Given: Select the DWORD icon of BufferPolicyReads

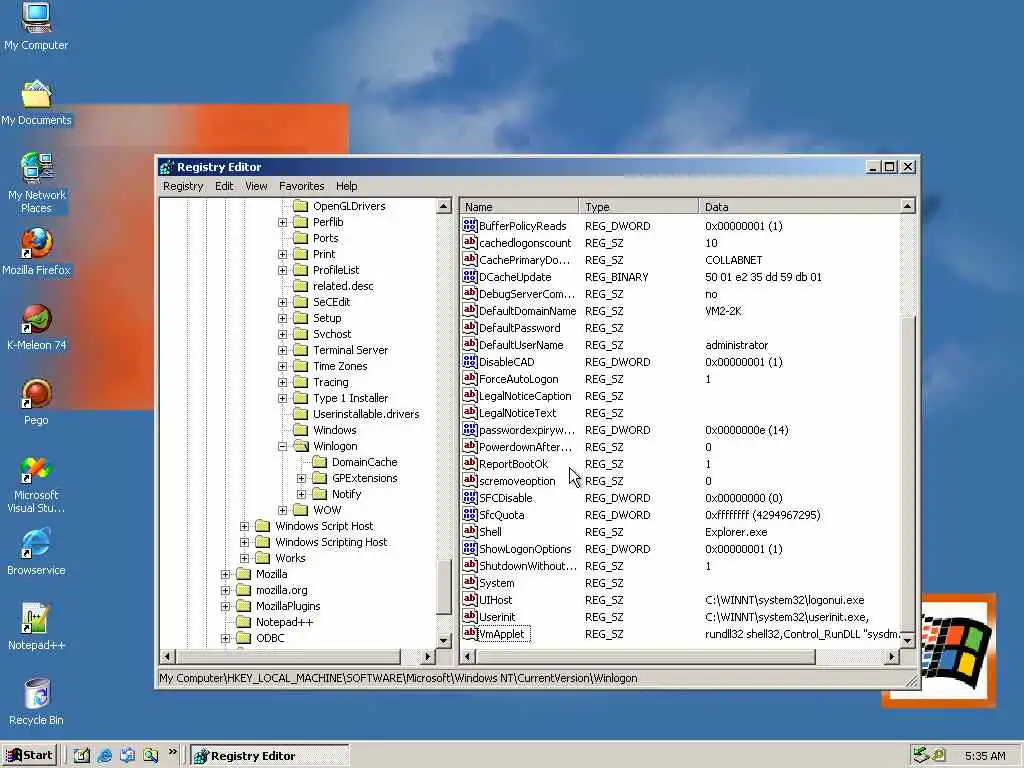Looking at the screenshot, I should [x=470, y=225].
